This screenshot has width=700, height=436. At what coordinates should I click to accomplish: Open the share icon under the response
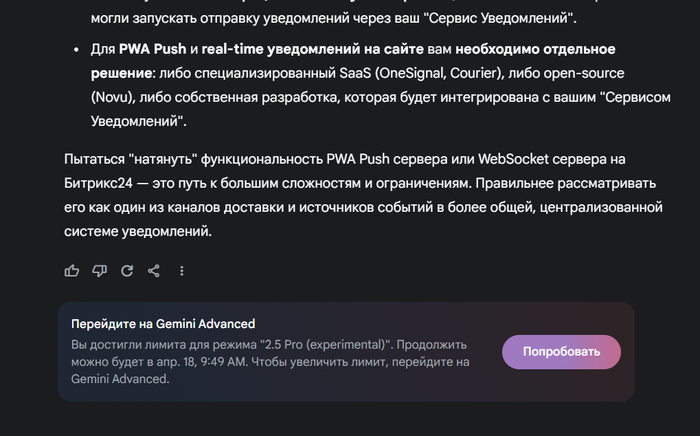pyautogui.click(x=154, y=271)
